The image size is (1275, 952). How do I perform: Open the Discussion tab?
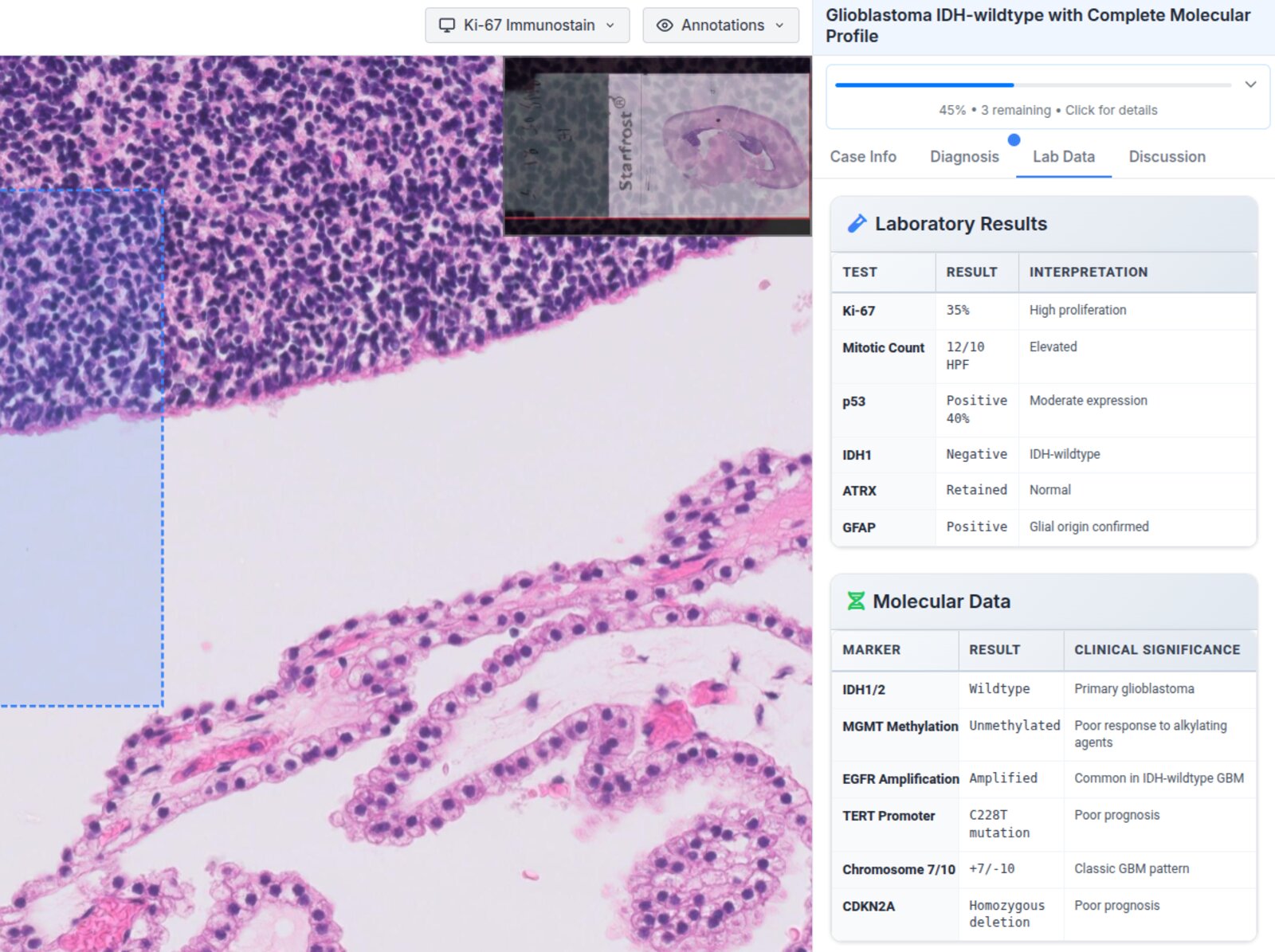point(1166,156)
